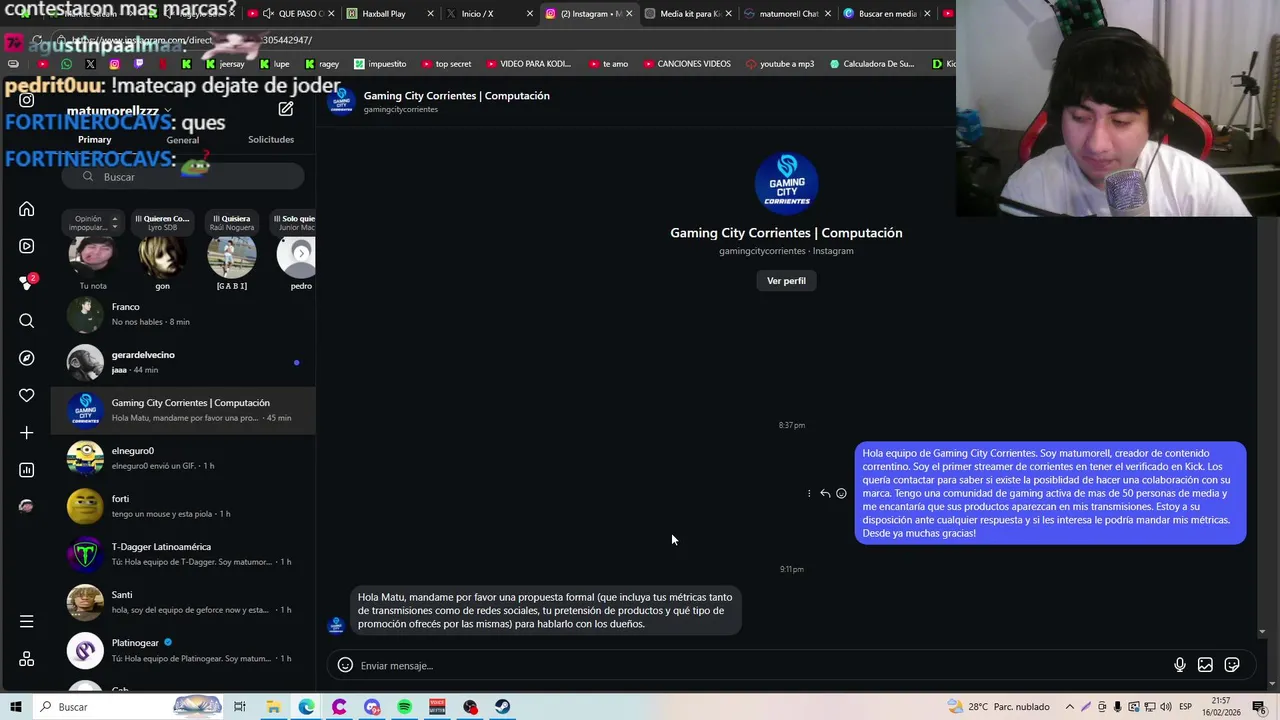Click the Windows Start button

(x=16, y=707)
